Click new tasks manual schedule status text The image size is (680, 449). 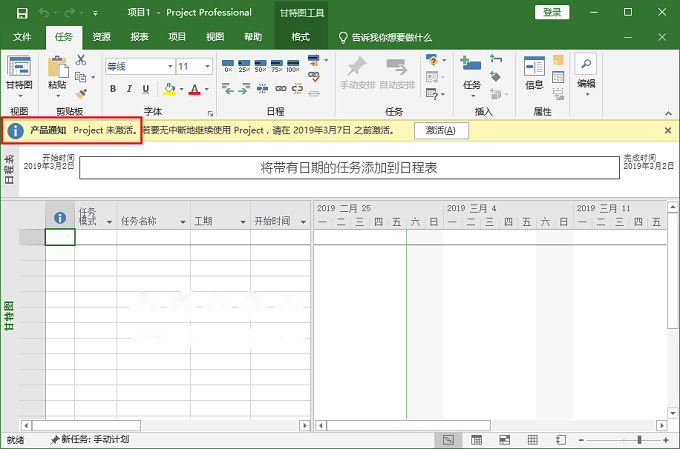click(x=89, y=439)
